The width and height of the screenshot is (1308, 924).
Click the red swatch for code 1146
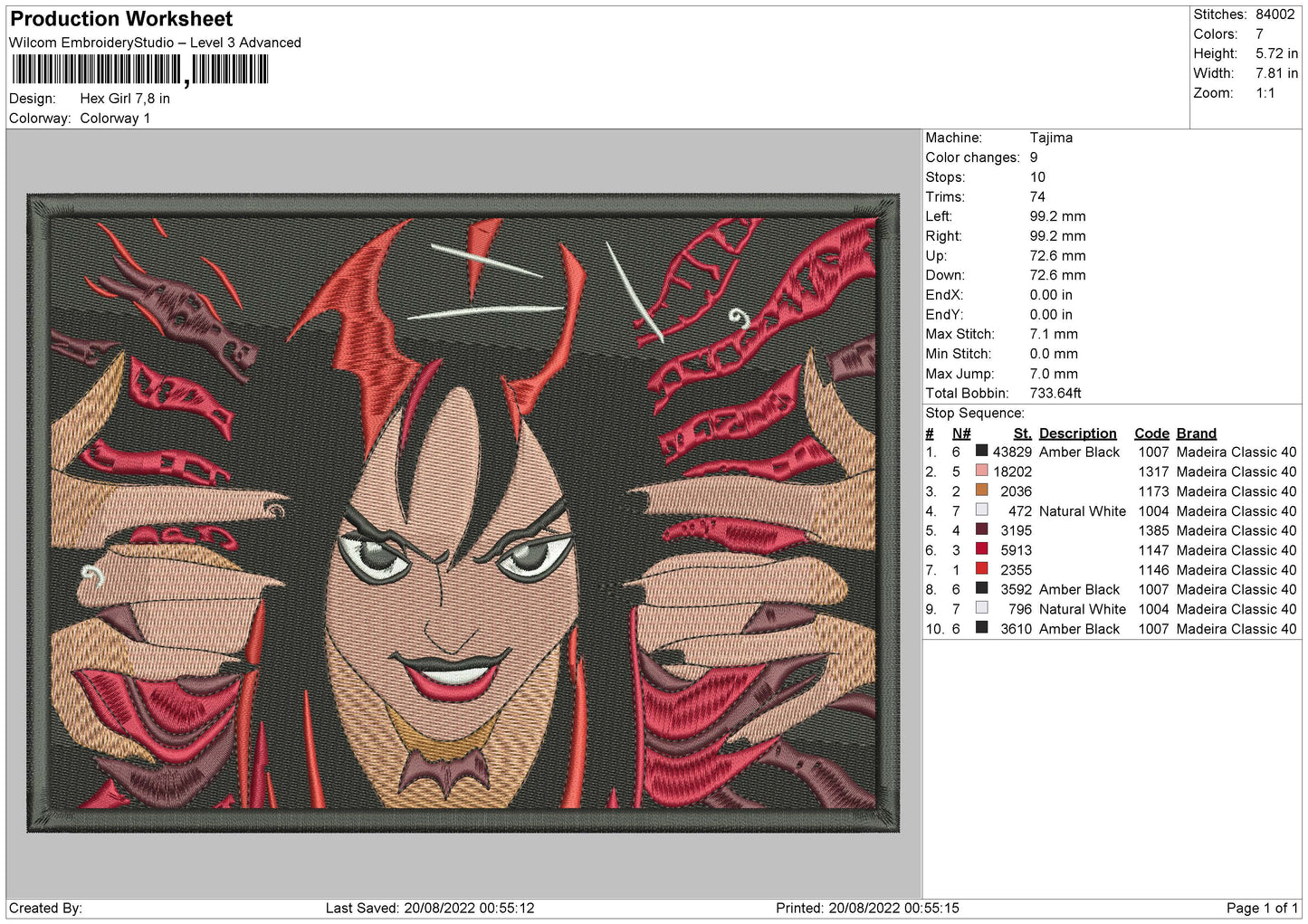981,569
